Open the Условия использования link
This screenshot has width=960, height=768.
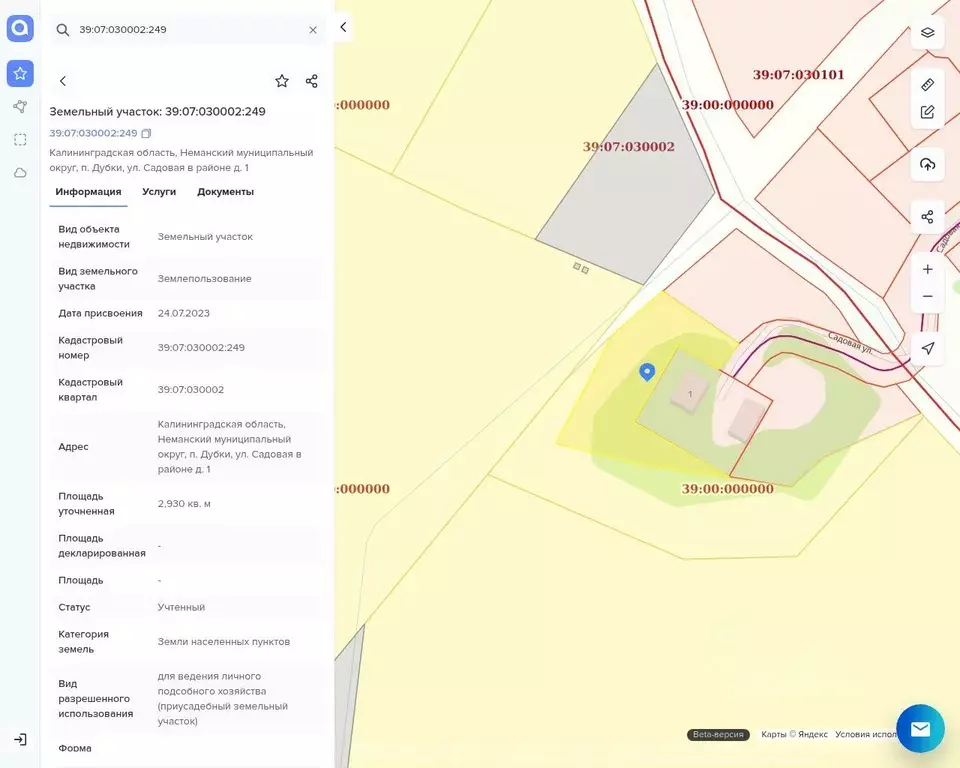pyautogui.click(x=866, y=734)
